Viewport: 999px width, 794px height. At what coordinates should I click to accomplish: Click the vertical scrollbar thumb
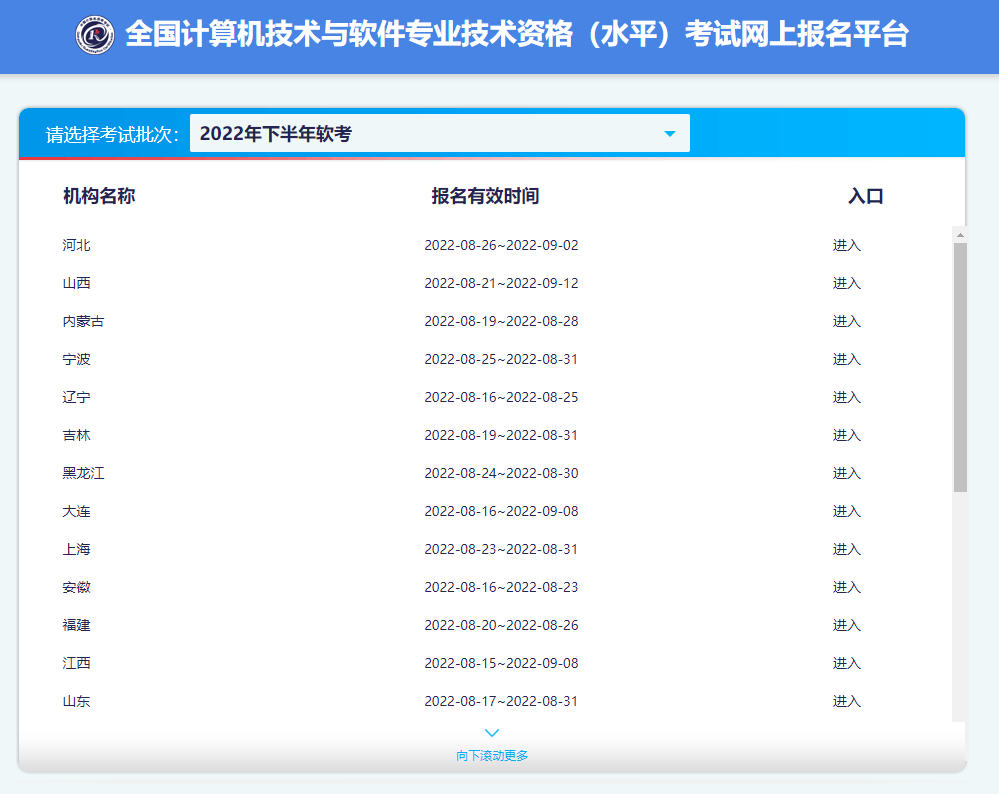[x=960, y=367]
